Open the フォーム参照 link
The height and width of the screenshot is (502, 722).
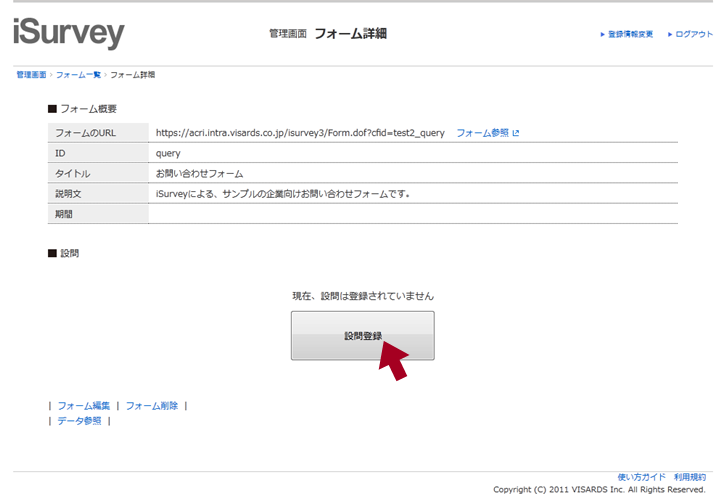pos(482,133)
